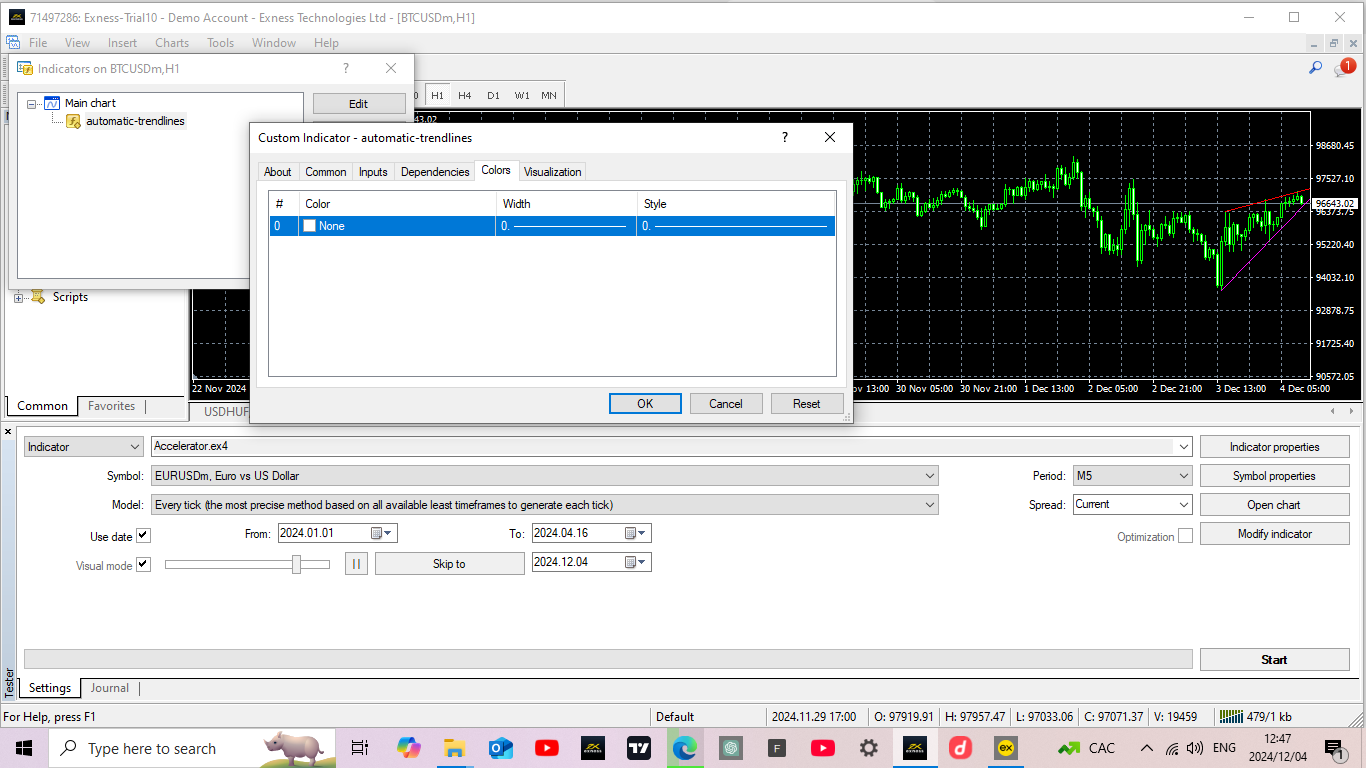Open Outlook from the taskbar
The width and height of the screenshot is (1366, 768).
500,748
